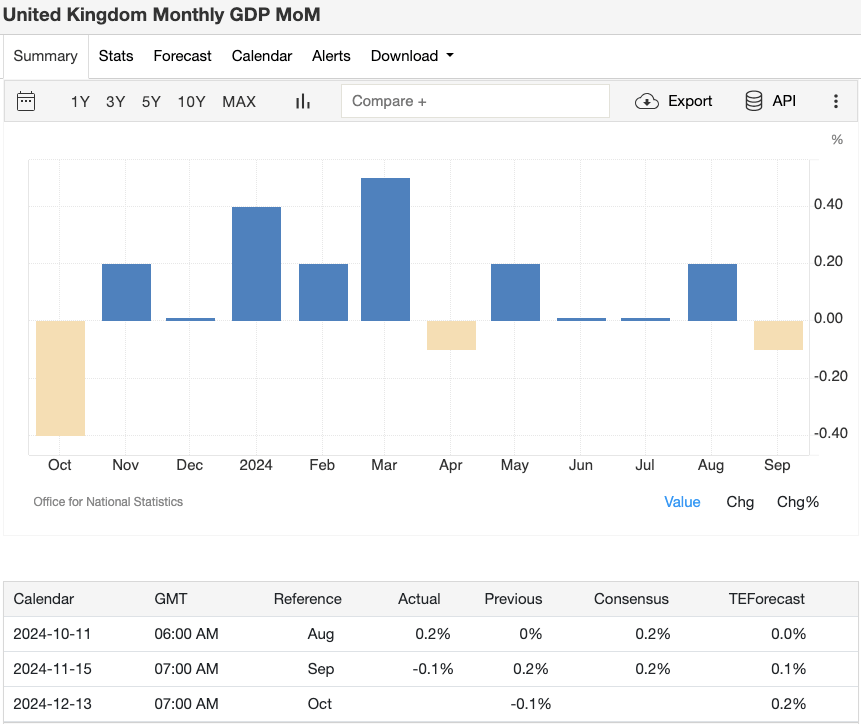Screen dimensions: 861x724
Task: Open the calendar date range picker icon
Action: tap(26, 101)
